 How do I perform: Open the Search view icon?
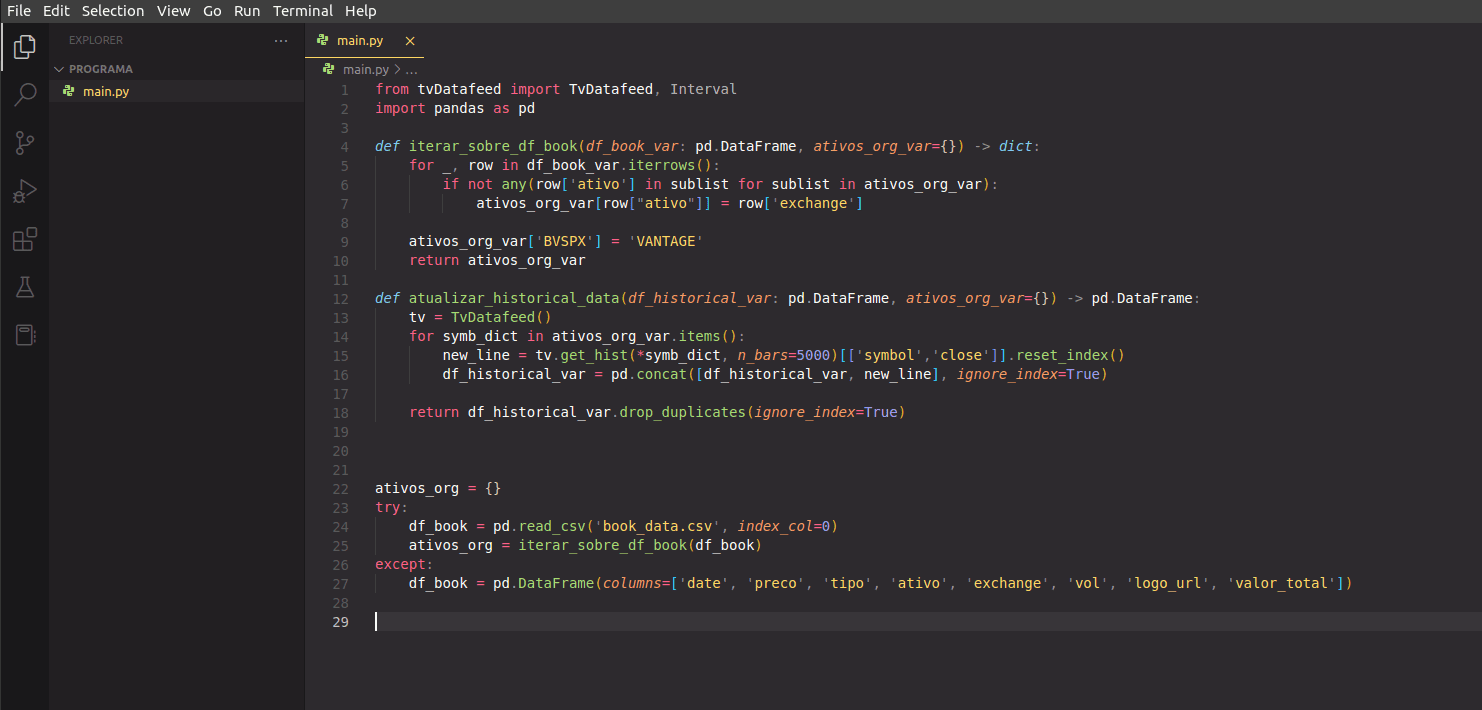pyautogui.click(x=25, y=95)
